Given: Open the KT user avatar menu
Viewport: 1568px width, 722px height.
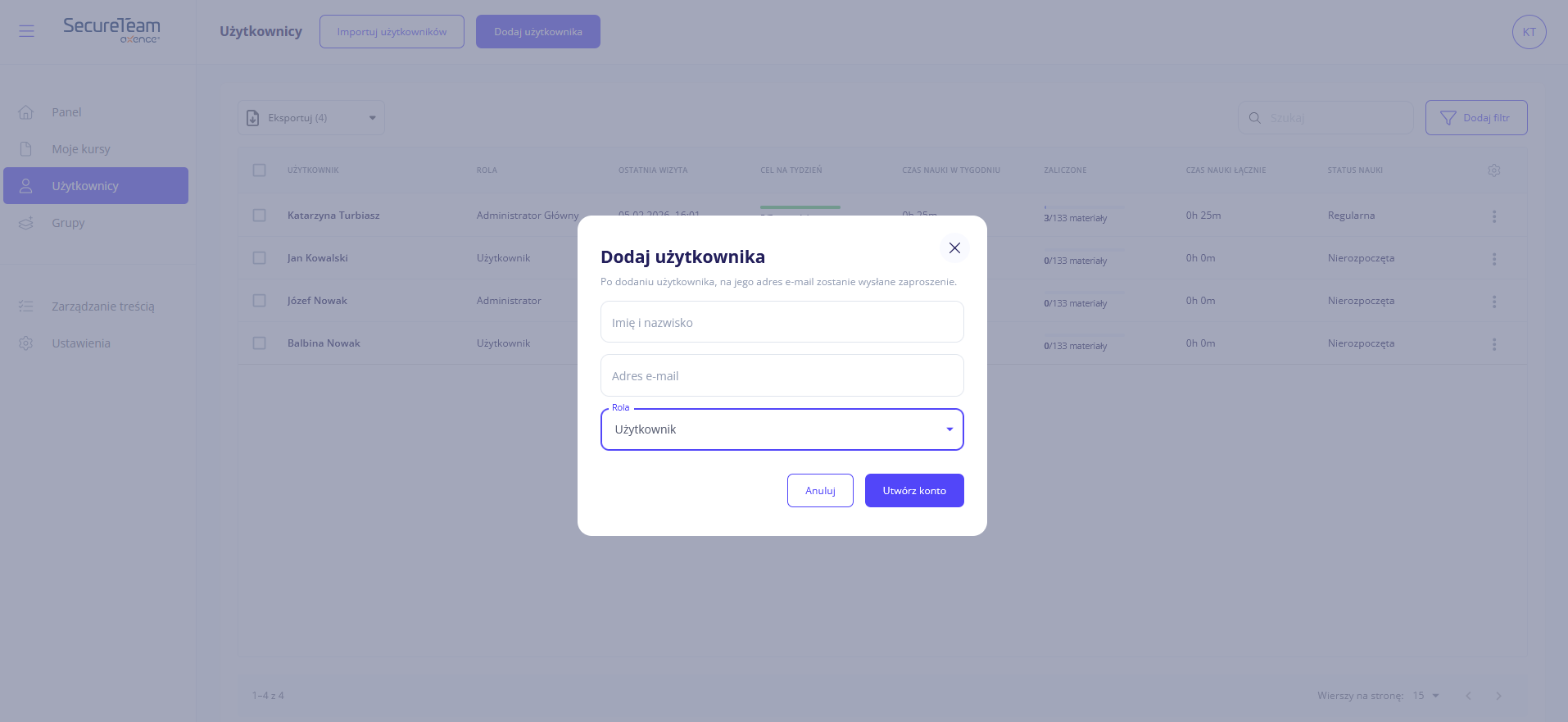Looking at the screenshot, I should pos(1529,32).
